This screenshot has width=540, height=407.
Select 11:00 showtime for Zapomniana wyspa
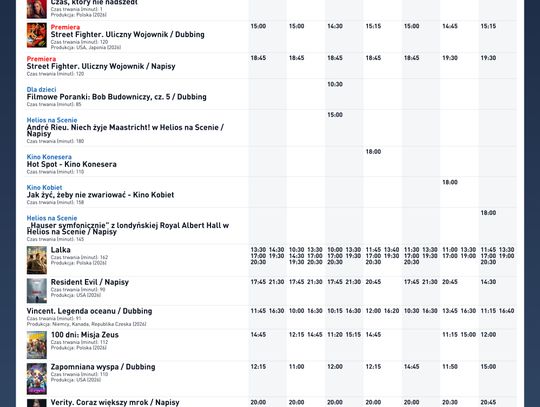(297, 367)
